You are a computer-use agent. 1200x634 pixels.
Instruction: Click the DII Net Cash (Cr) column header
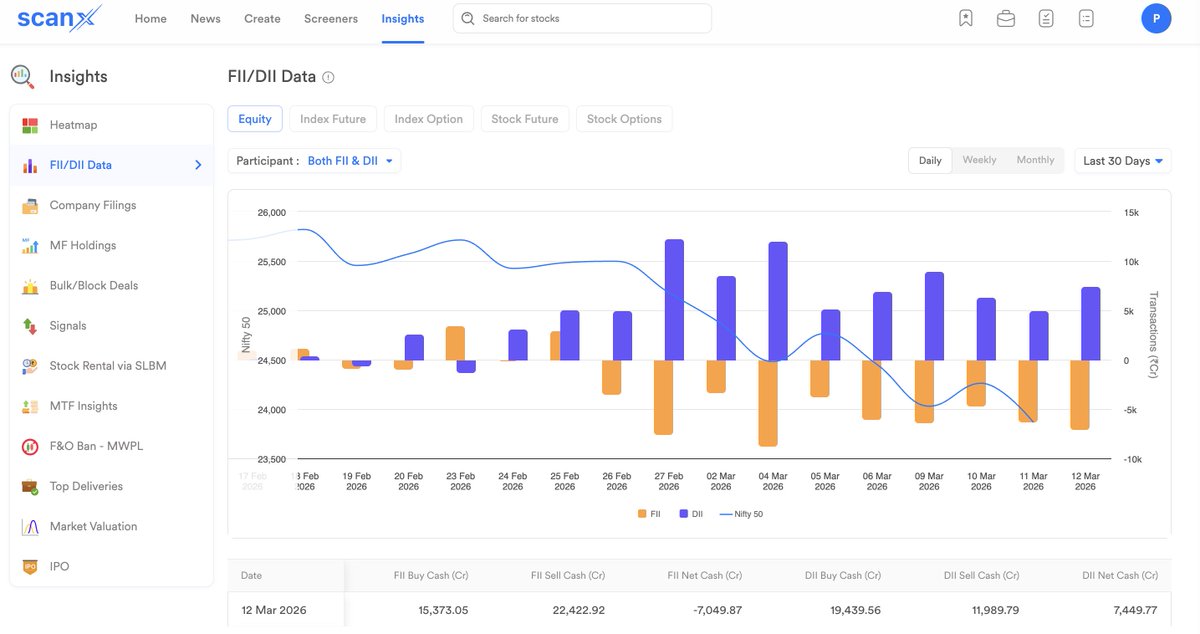point(1120,576)
